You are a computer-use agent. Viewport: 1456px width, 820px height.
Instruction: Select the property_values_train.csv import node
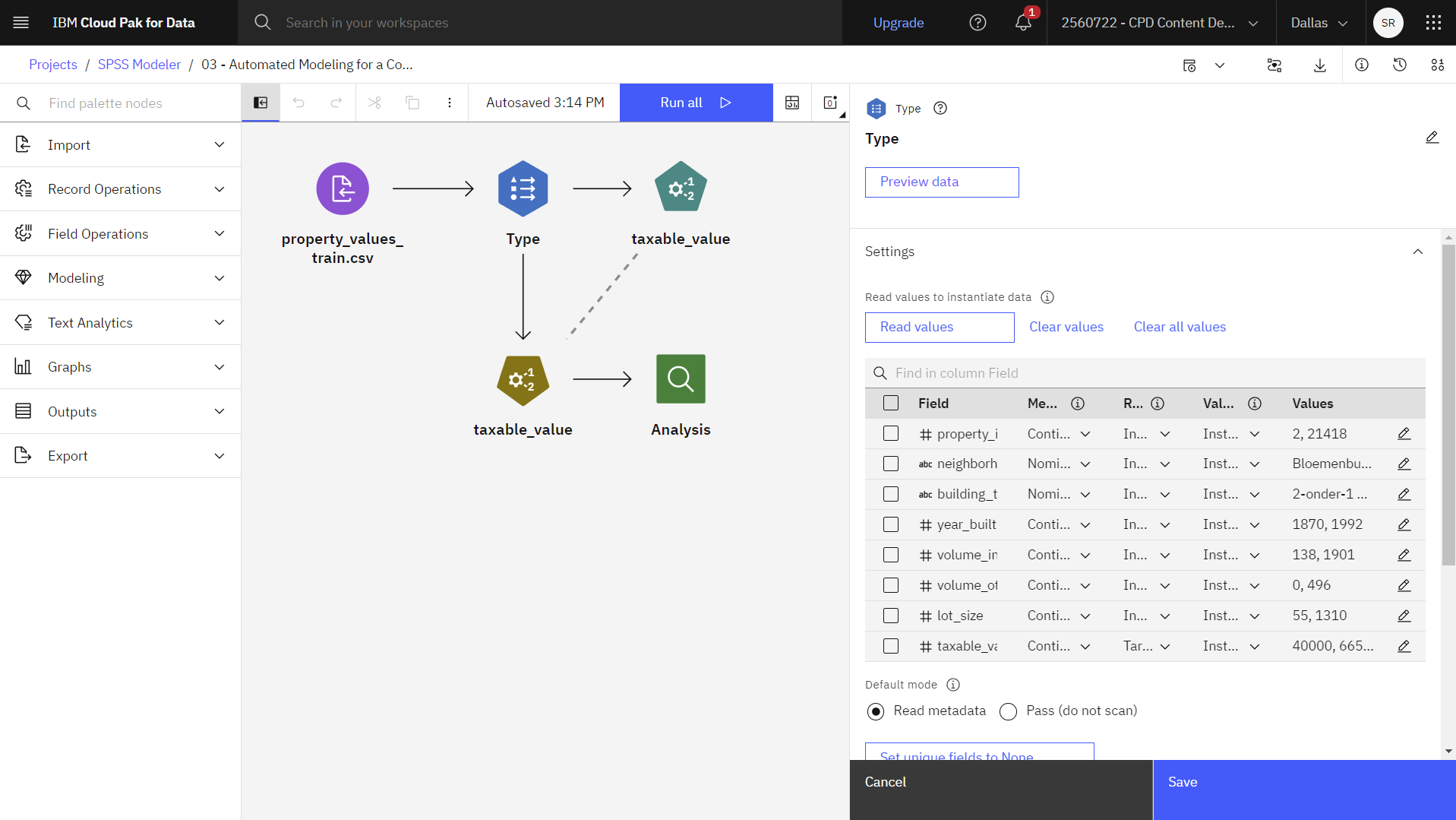343,188
